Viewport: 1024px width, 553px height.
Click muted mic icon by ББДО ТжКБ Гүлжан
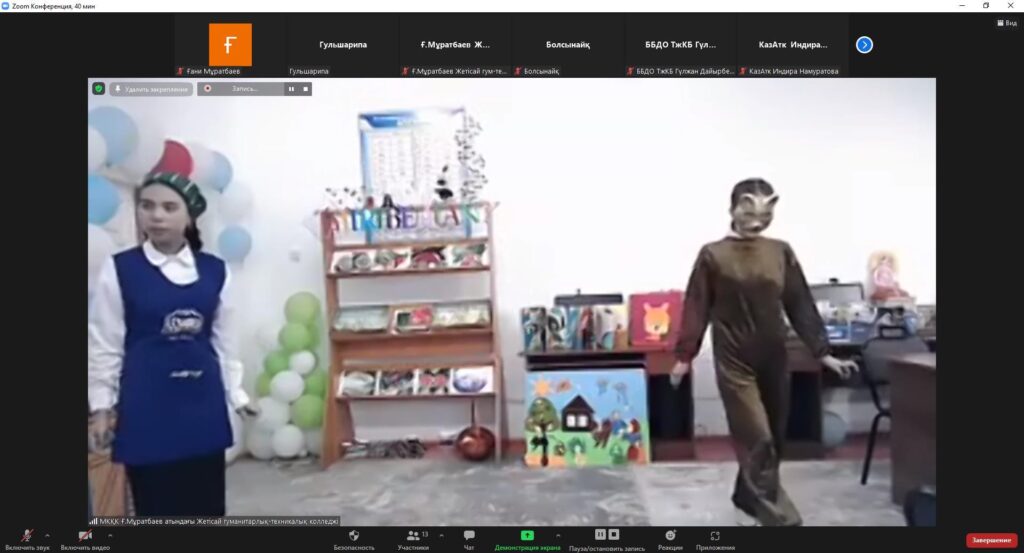(630, 71)
